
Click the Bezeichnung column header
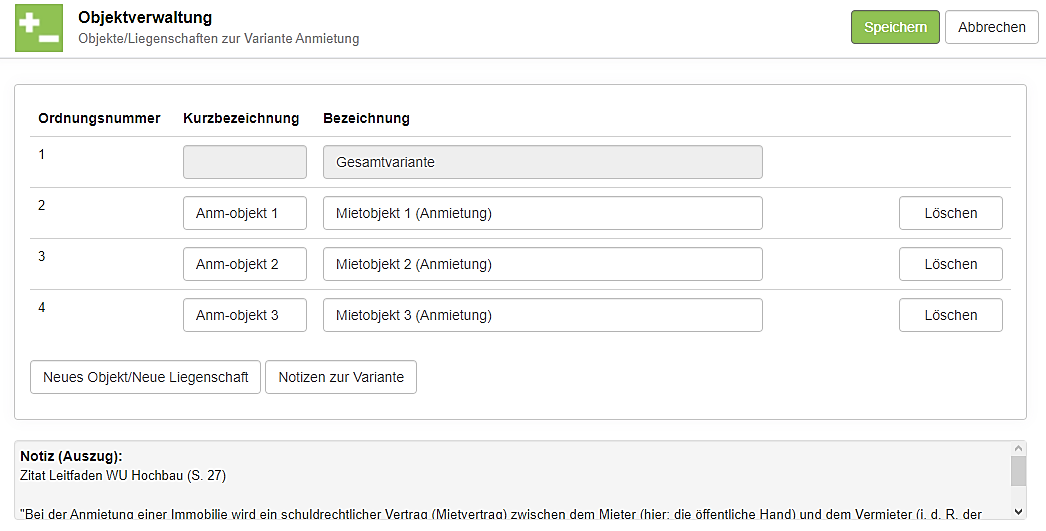coord(366,118)
